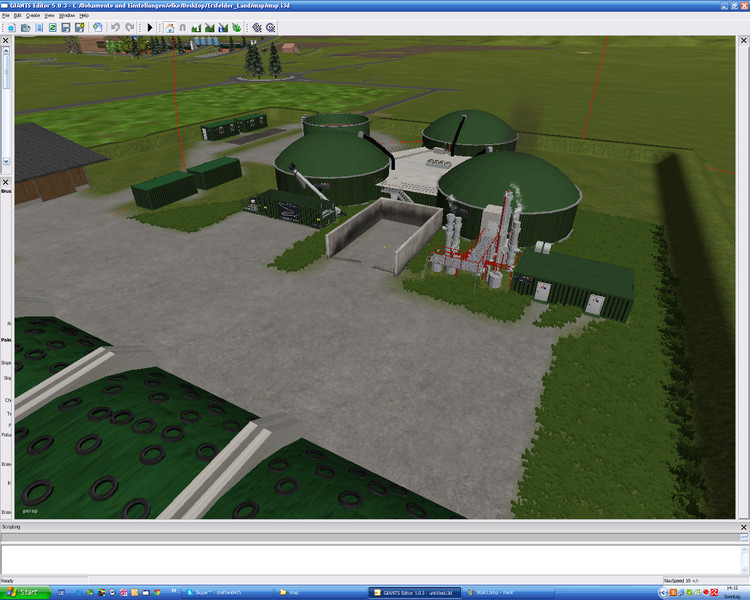Expand hidden system tray icons arrow

tap(662, 593)
